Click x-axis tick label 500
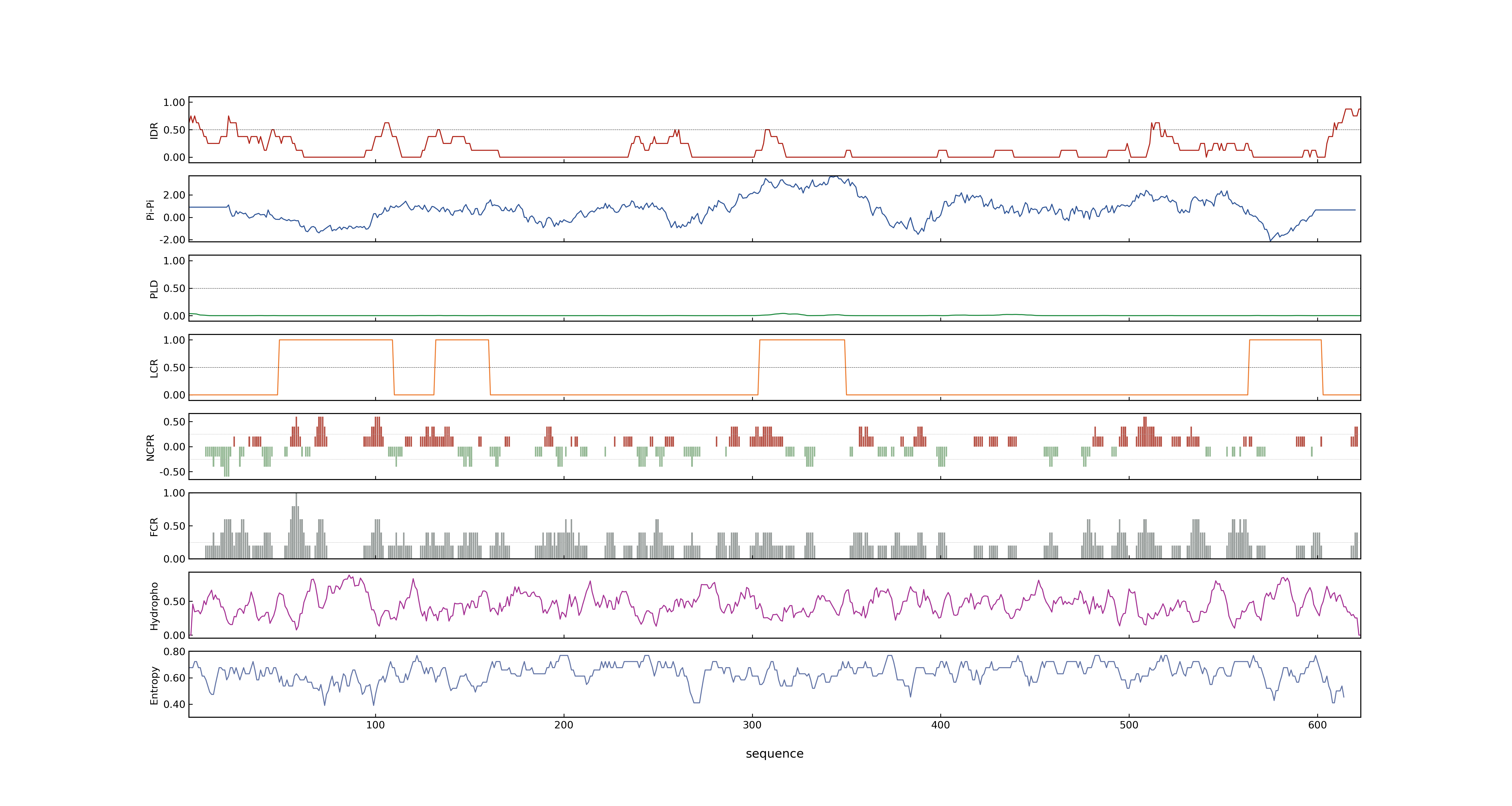The height and width of the screenshot is (806, 1512). (x=1129, y=725)
